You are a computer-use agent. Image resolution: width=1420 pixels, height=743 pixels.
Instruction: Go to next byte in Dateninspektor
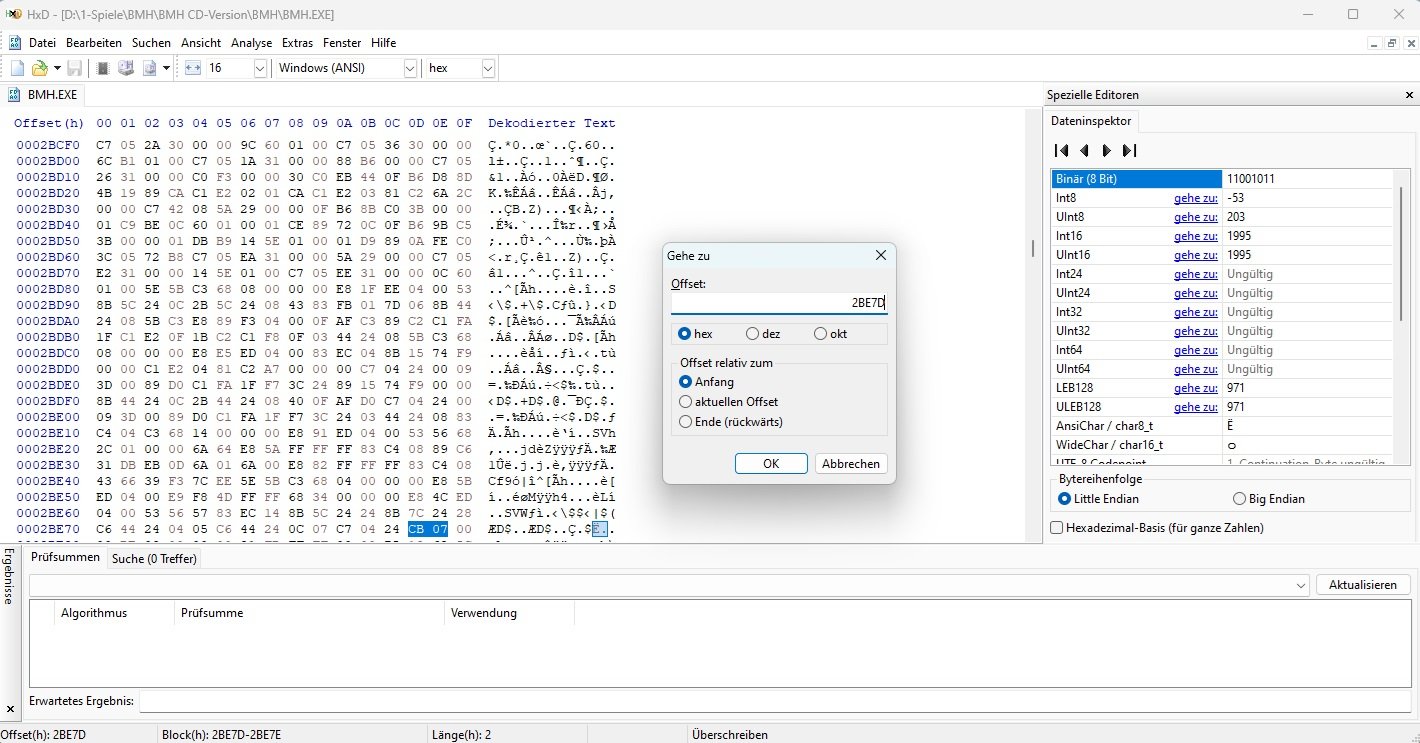(x=1106, y=150)
